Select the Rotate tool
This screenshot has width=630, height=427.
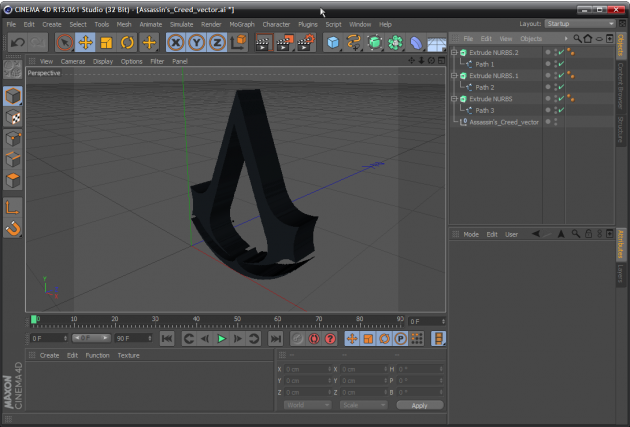point(128,42)
